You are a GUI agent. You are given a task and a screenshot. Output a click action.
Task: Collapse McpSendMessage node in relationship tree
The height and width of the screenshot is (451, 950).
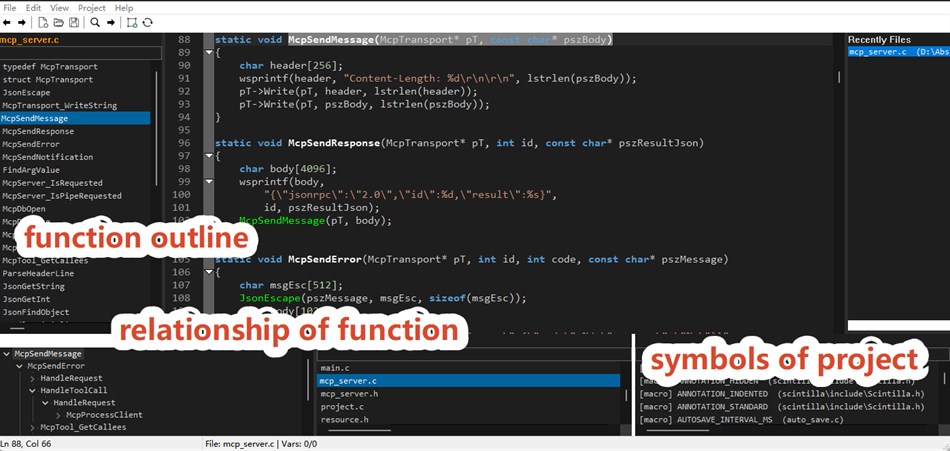click(x=7, y=354)
